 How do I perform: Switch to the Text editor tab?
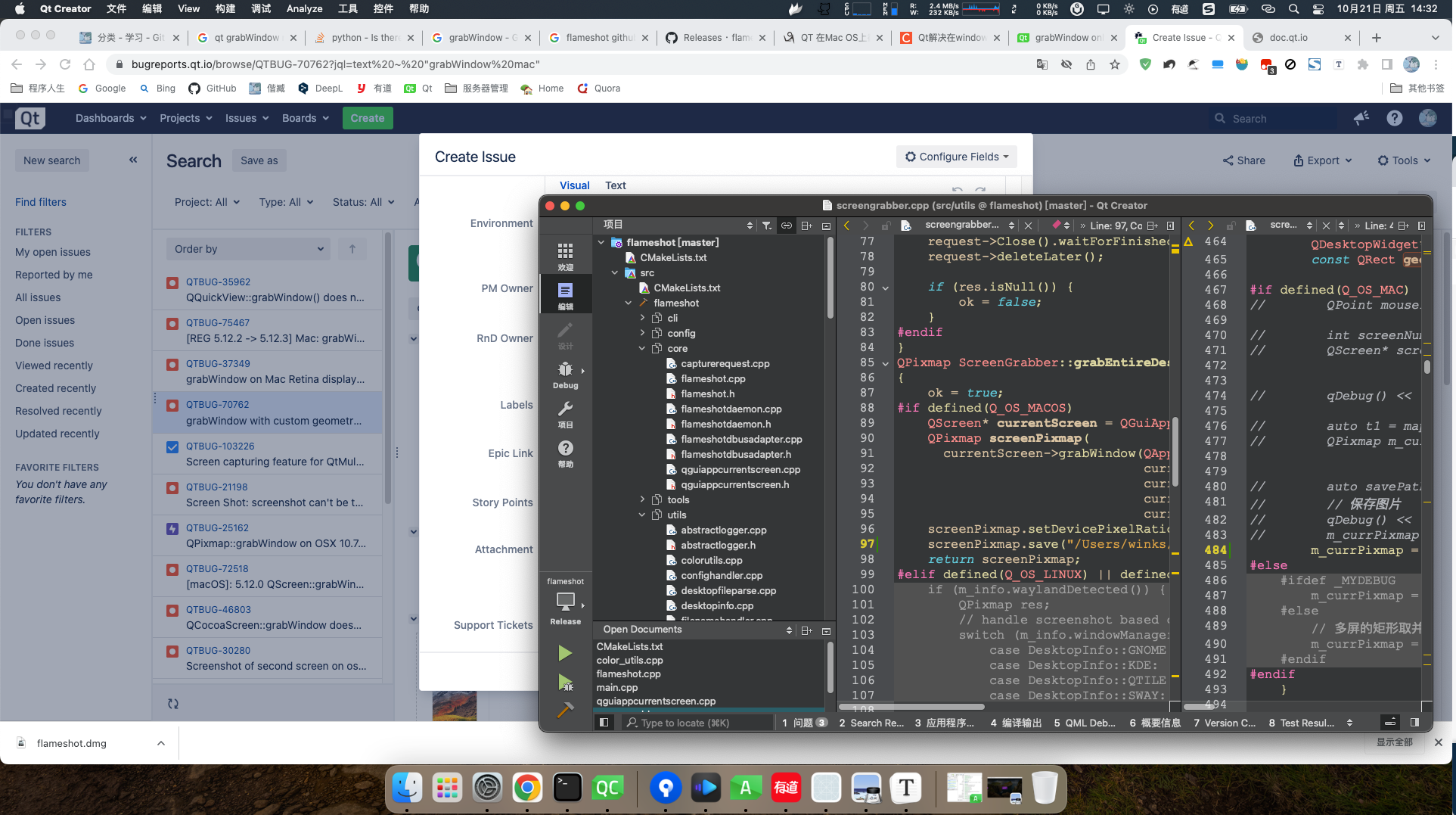615,185
